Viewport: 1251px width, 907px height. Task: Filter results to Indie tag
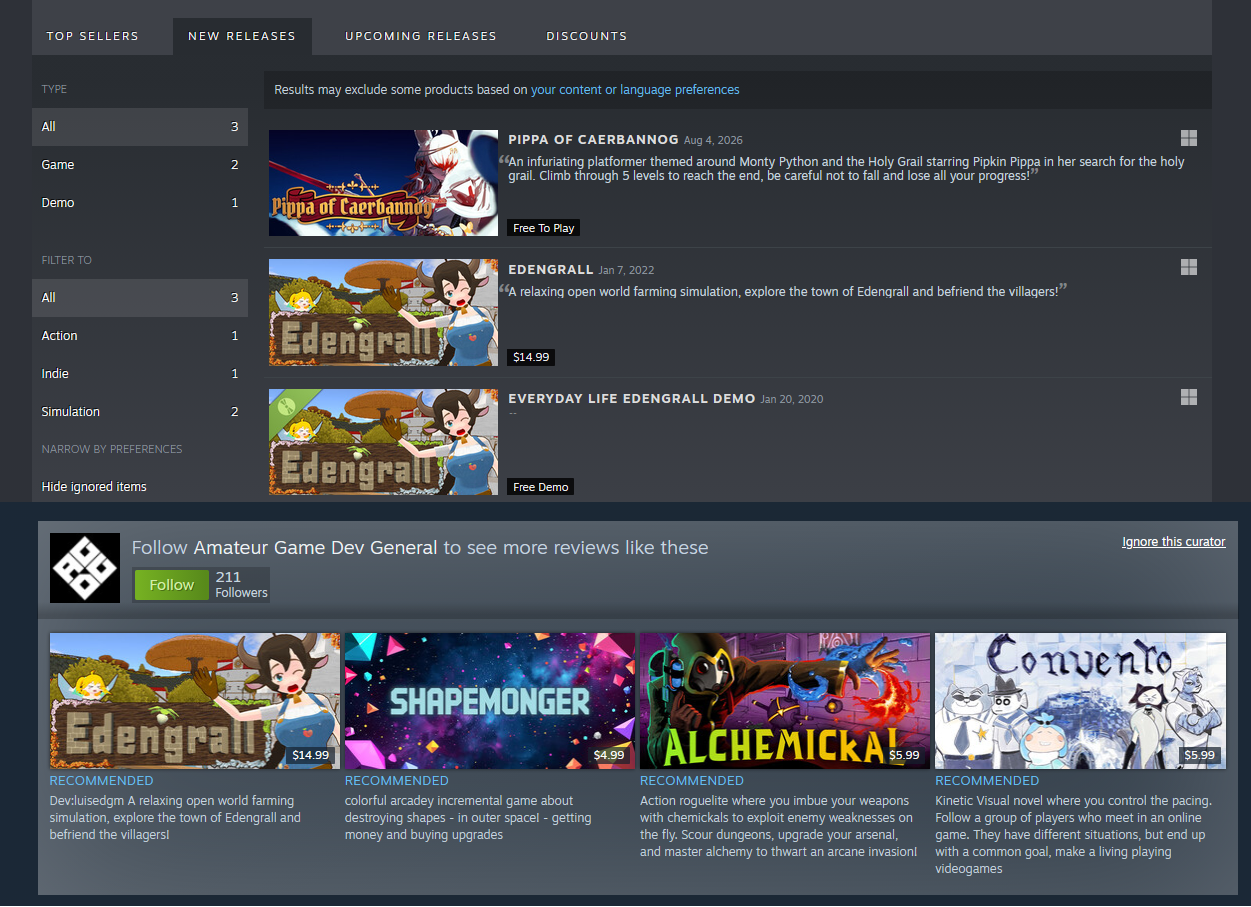[x=140, y=374]
